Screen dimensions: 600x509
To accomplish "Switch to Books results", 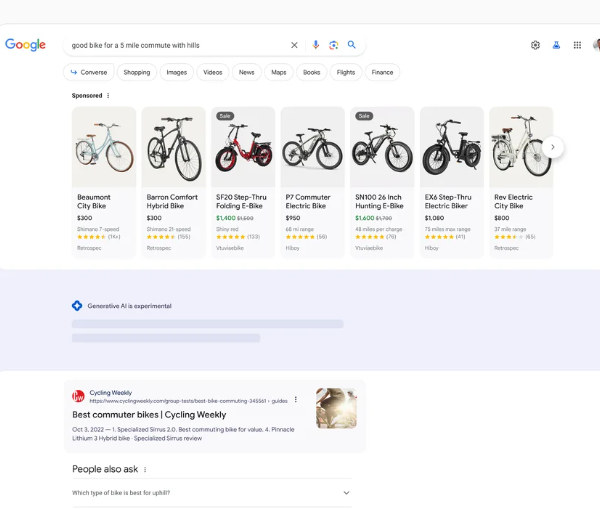I will point(312,72).
